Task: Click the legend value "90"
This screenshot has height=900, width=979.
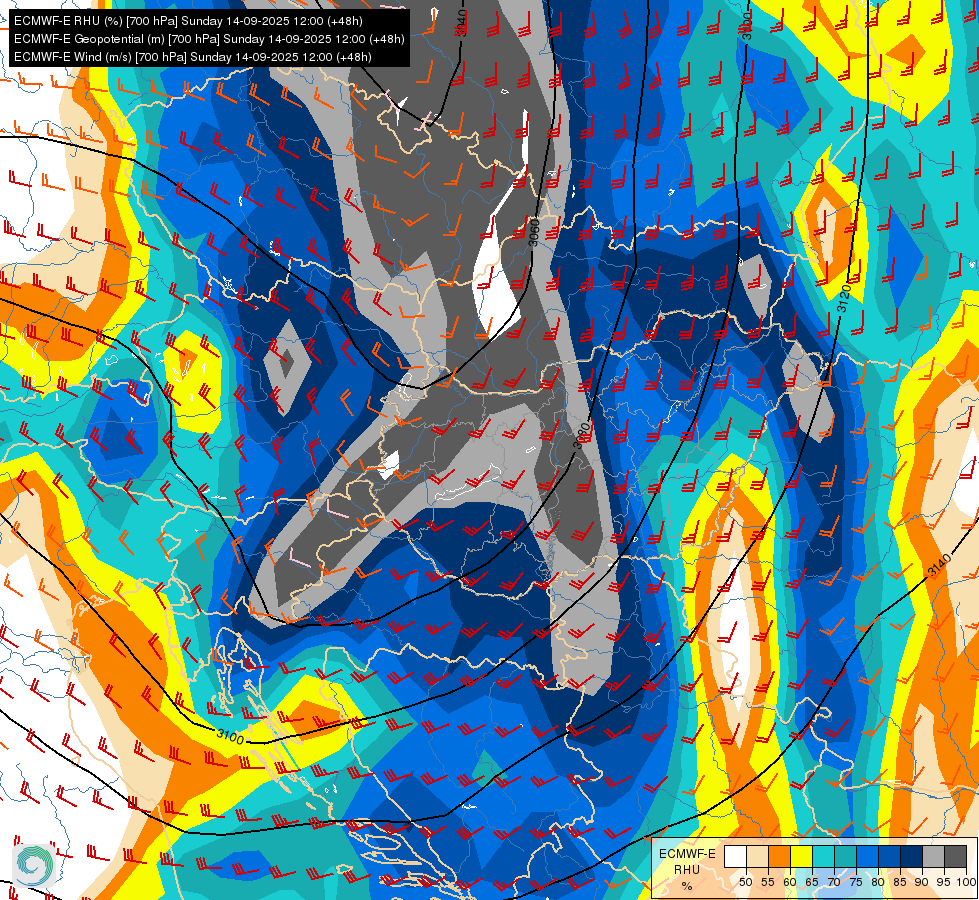Action: tap(922, 882)
